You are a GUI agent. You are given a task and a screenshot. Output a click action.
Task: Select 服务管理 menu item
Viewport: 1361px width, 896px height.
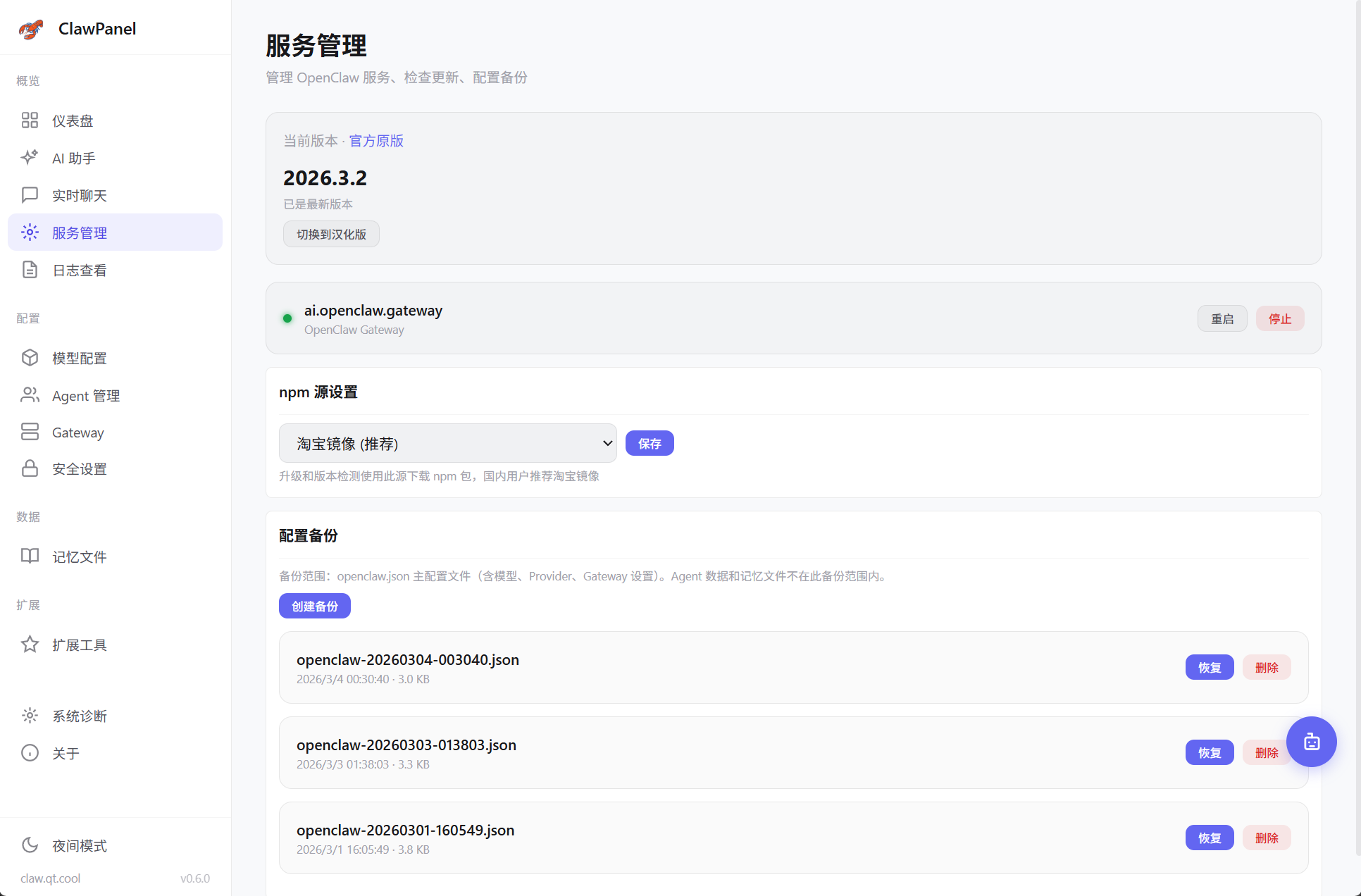coord(115,232)
